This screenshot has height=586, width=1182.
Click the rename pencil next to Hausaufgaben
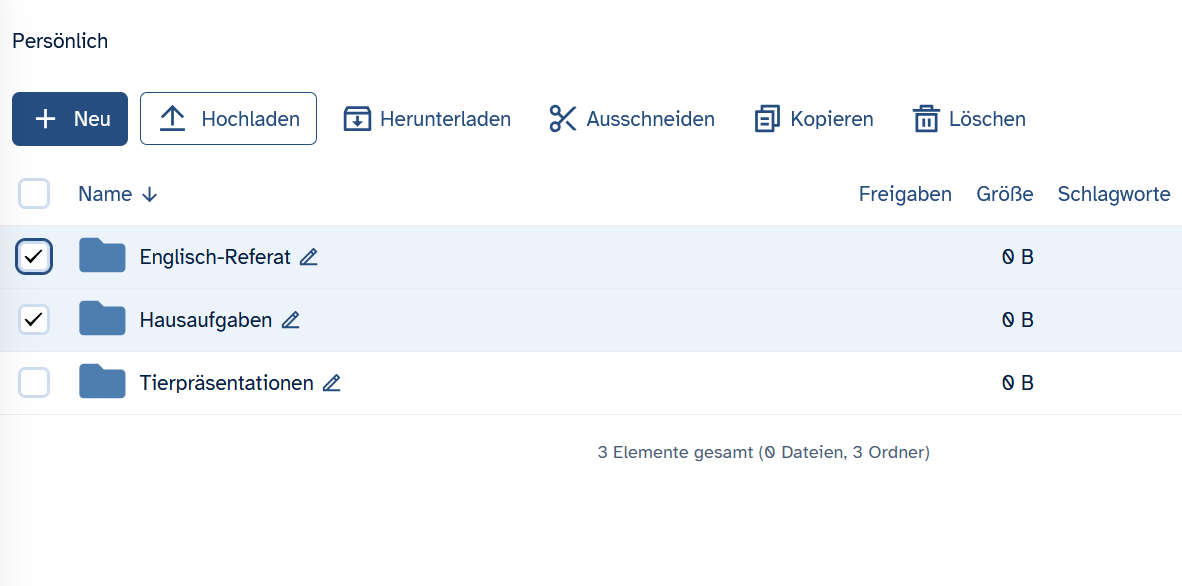(x=290, y=321)
